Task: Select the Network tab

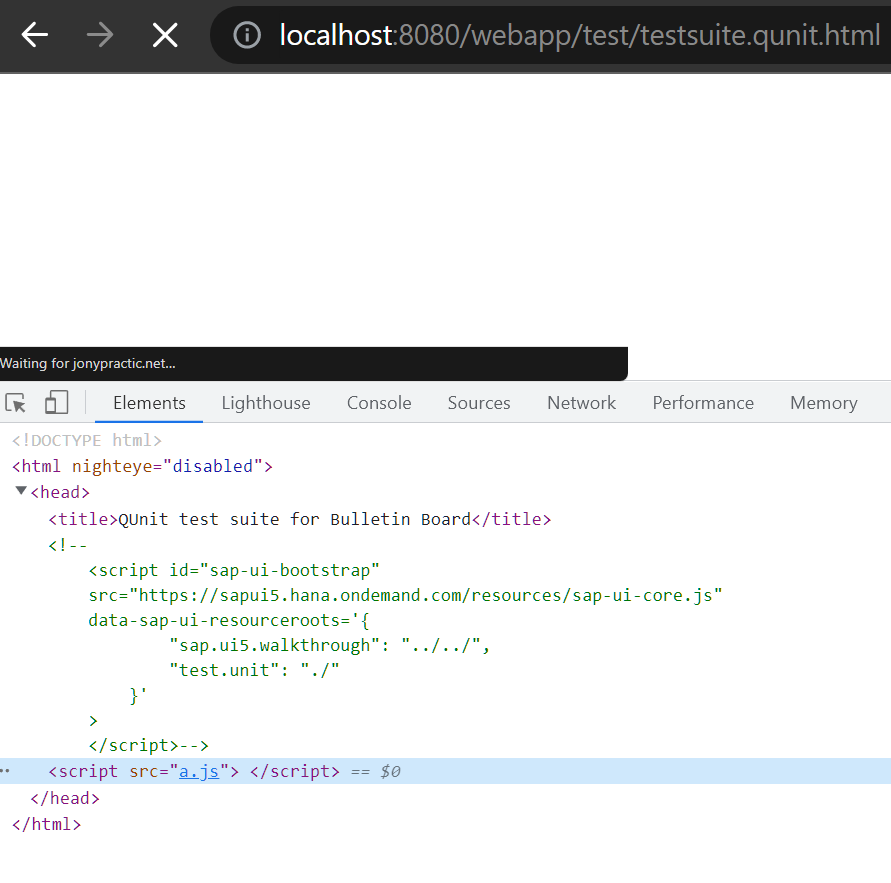Action: point(581,403)
